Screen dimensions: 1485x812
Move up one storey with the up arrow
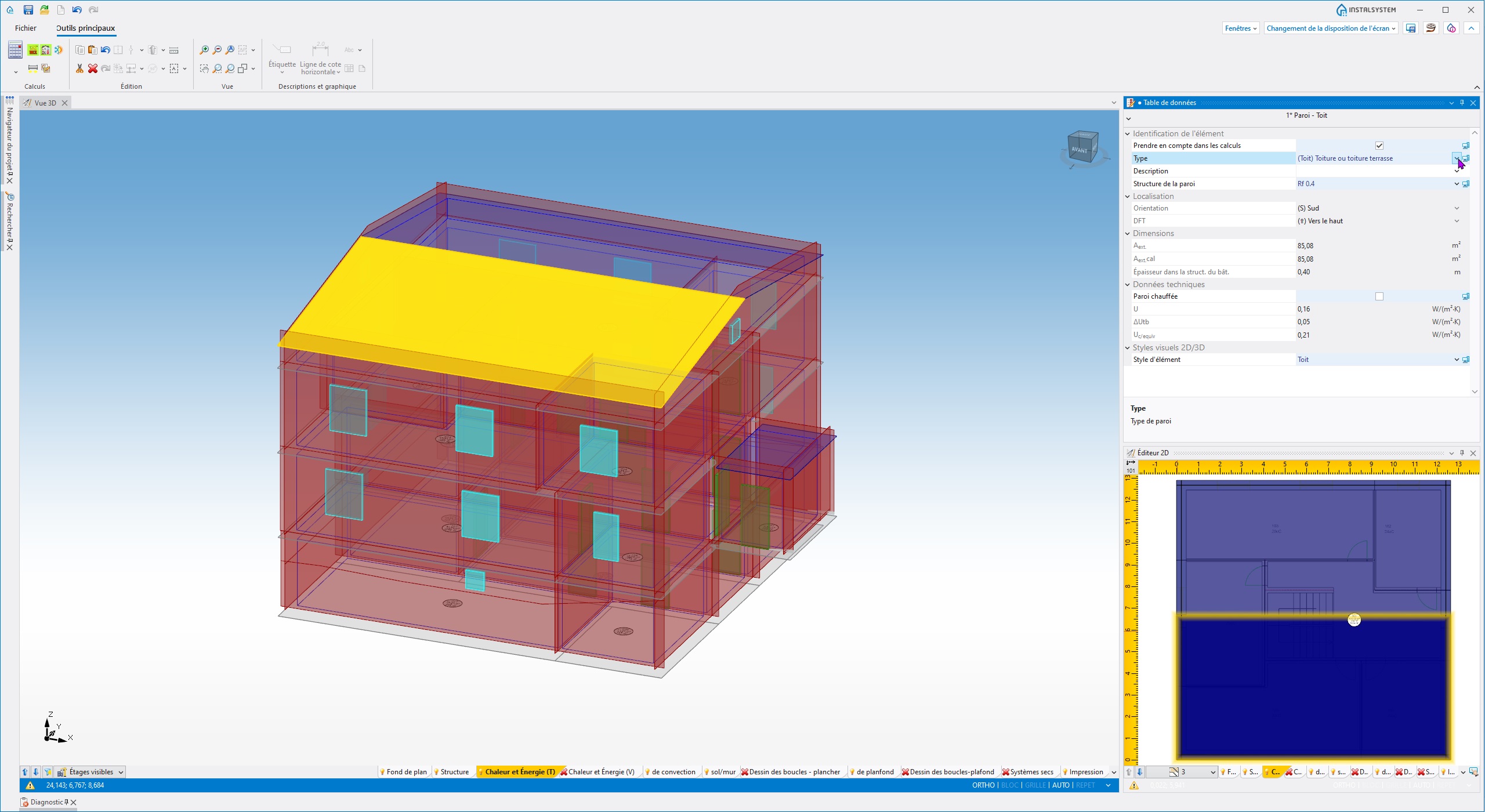pos(25,772)
